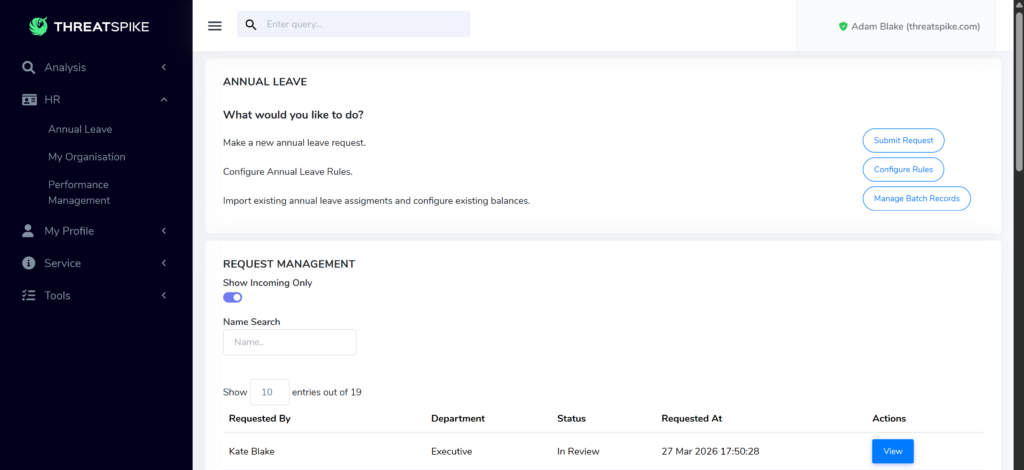Click the green shield icon beside Adam Blake
Image resolution: width=1024 pixels, height=470 pixels.
point(843,26)
